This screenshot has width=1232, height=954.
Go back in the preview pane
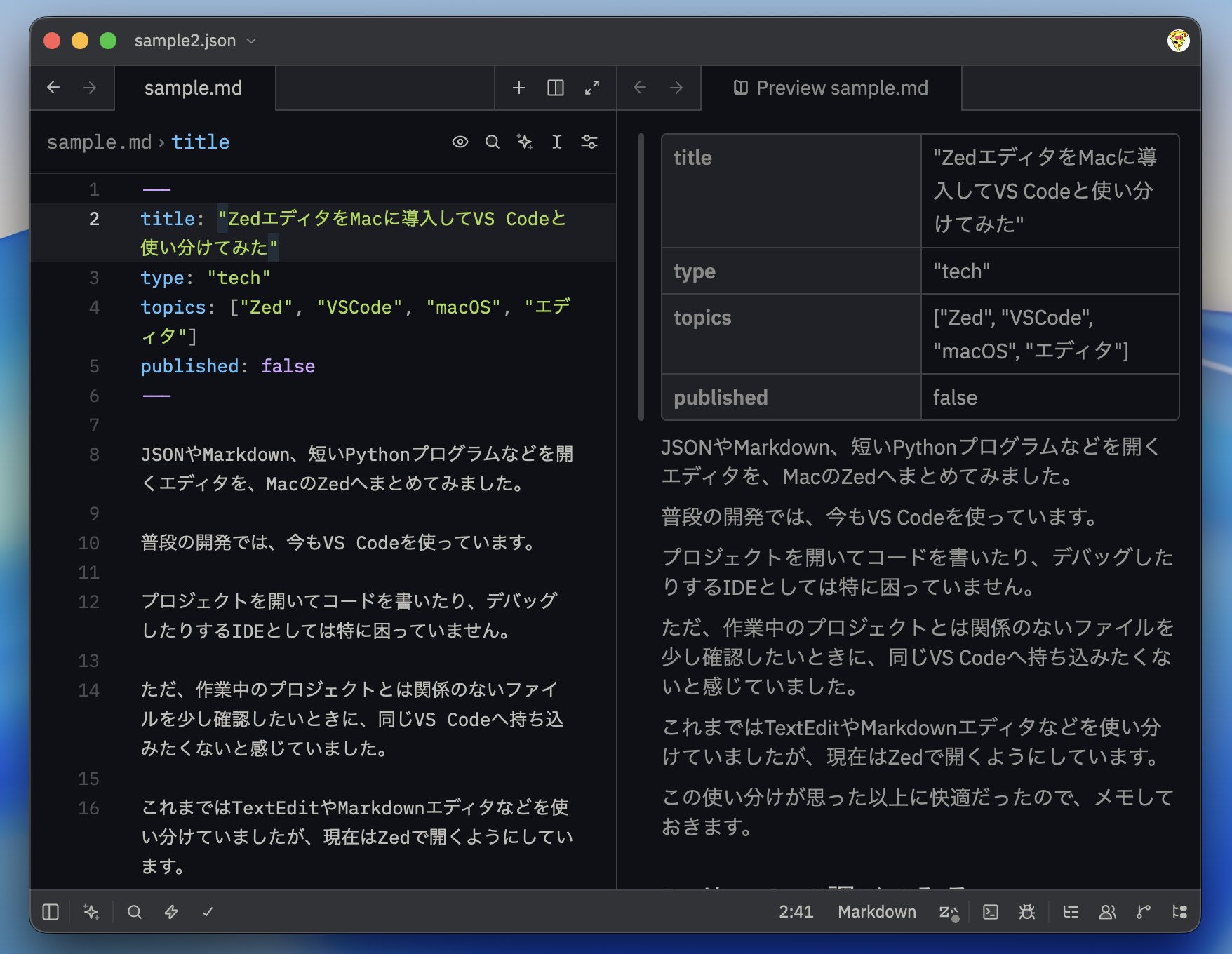point(640,88)
